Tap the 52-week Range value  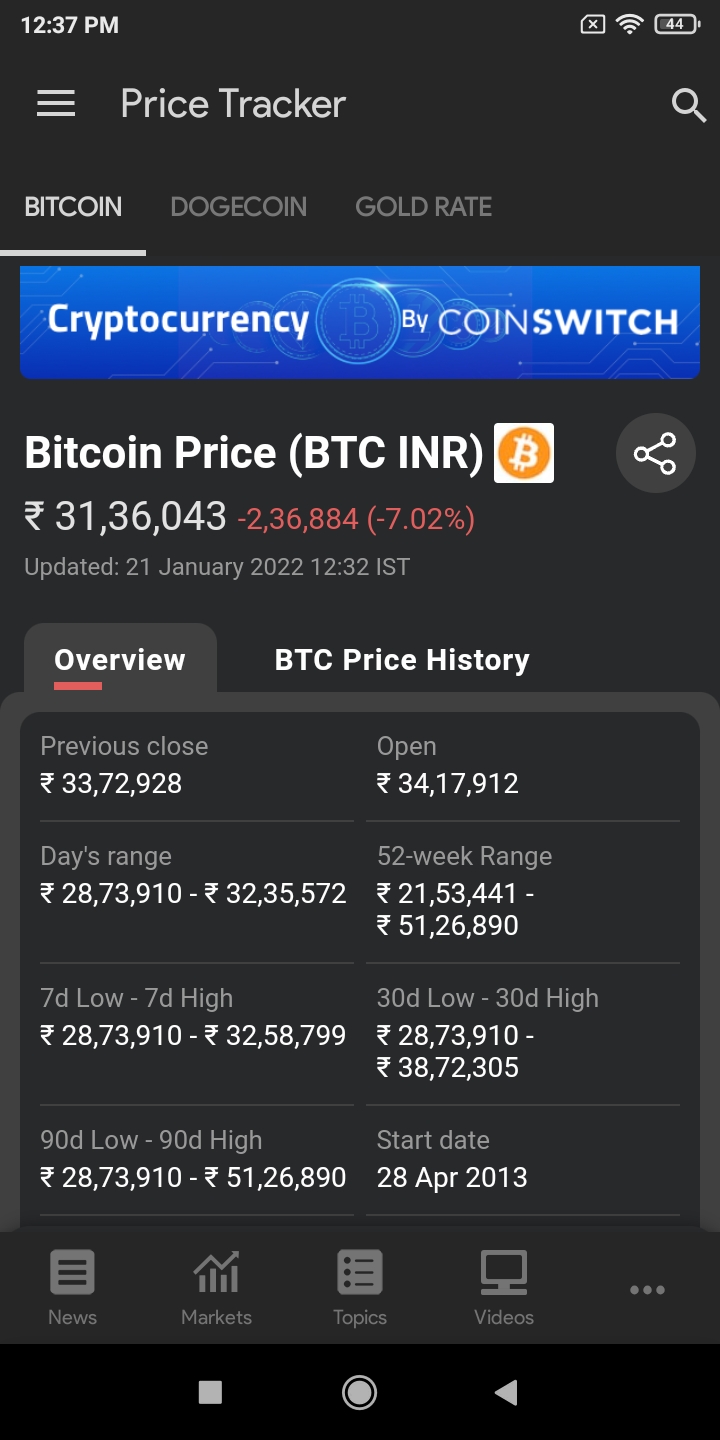pyautogui.click(x=455, y=909)
